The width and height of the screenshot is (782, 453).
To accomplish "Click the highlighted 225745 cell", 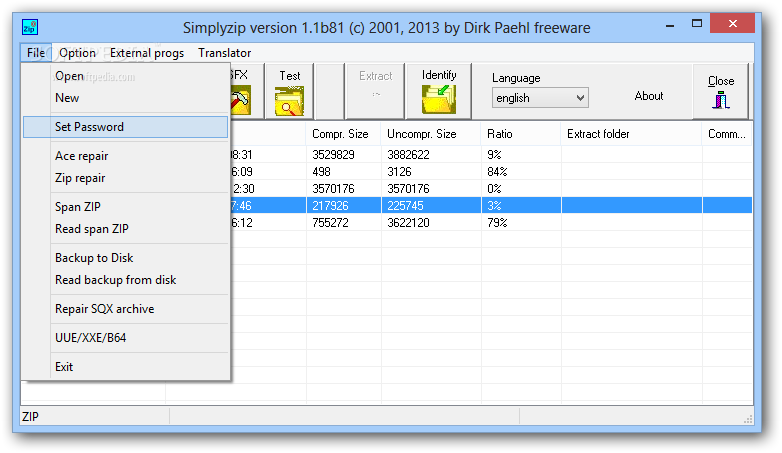I will point(431,206).
